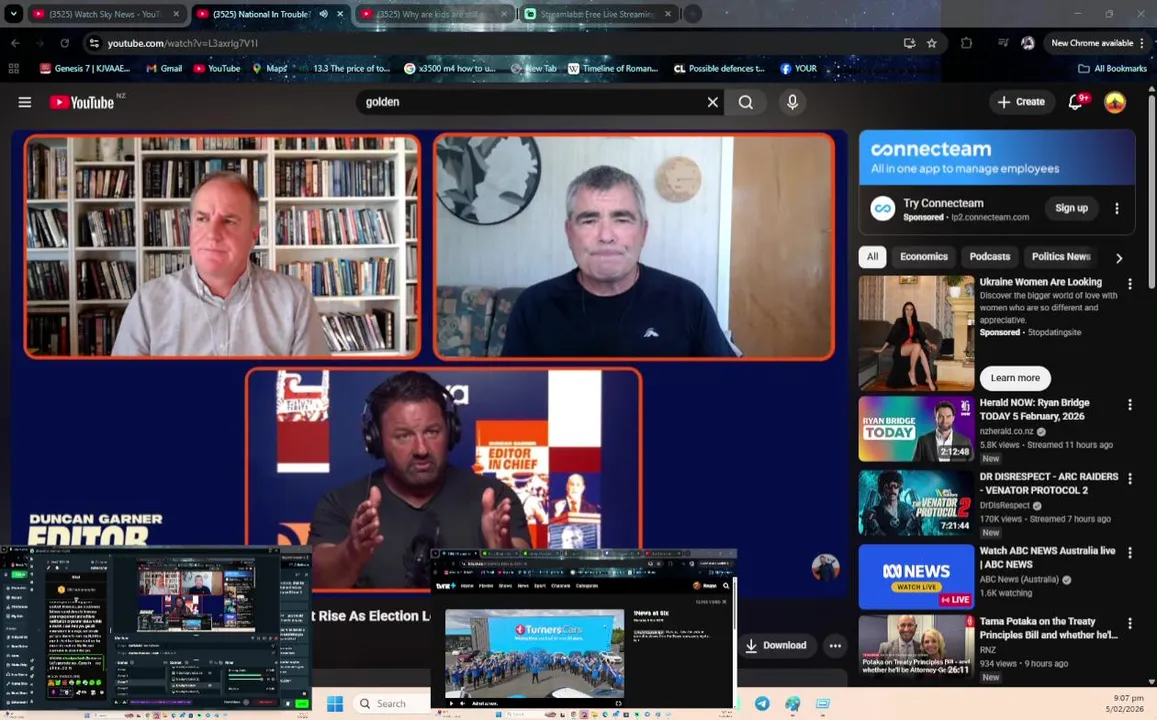Open the connecteam banner advertisement

[997, 157]
